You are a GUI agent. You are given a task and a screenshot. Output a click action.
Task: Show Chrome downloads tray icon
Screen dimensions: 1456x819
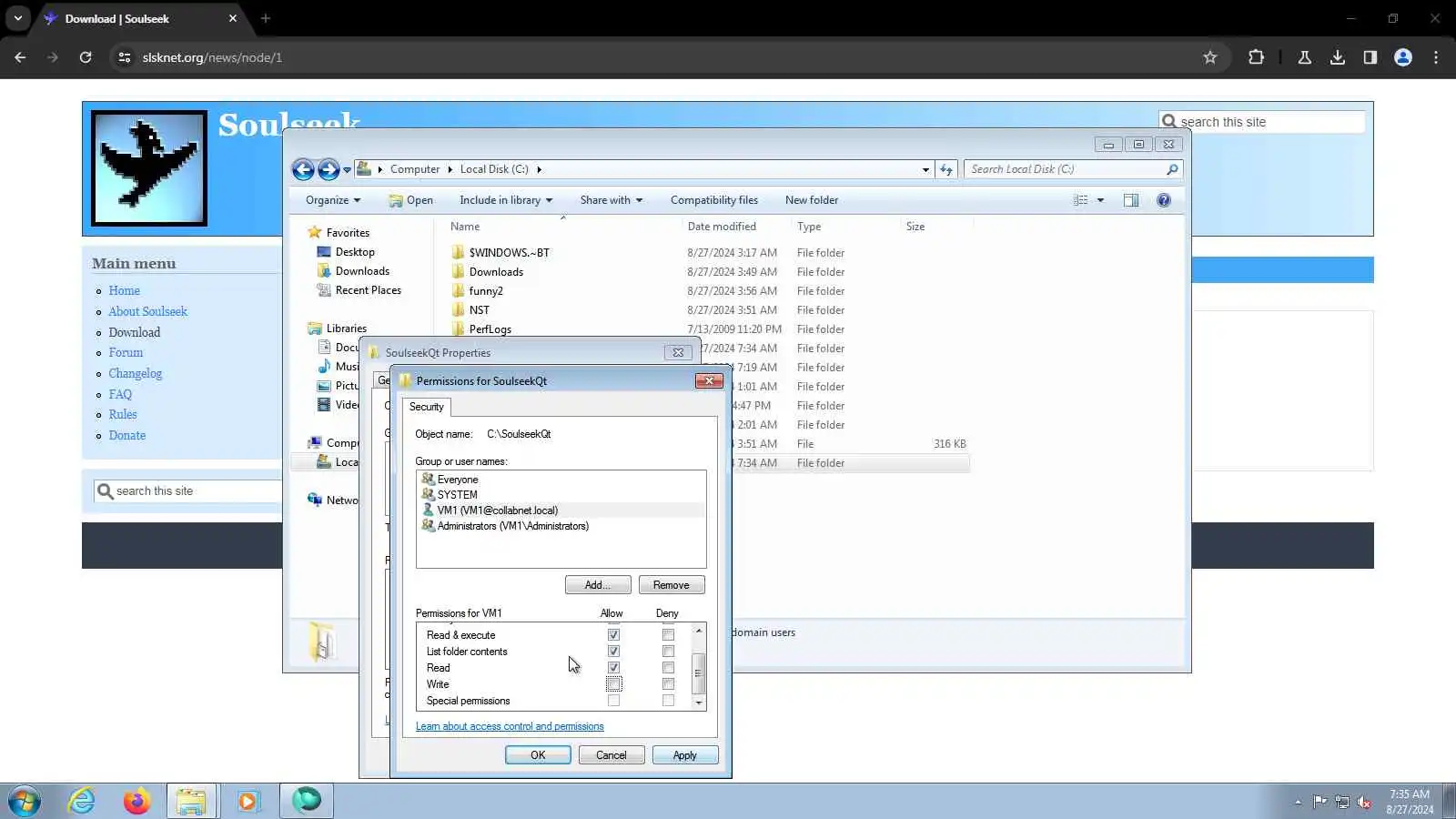1337,57
